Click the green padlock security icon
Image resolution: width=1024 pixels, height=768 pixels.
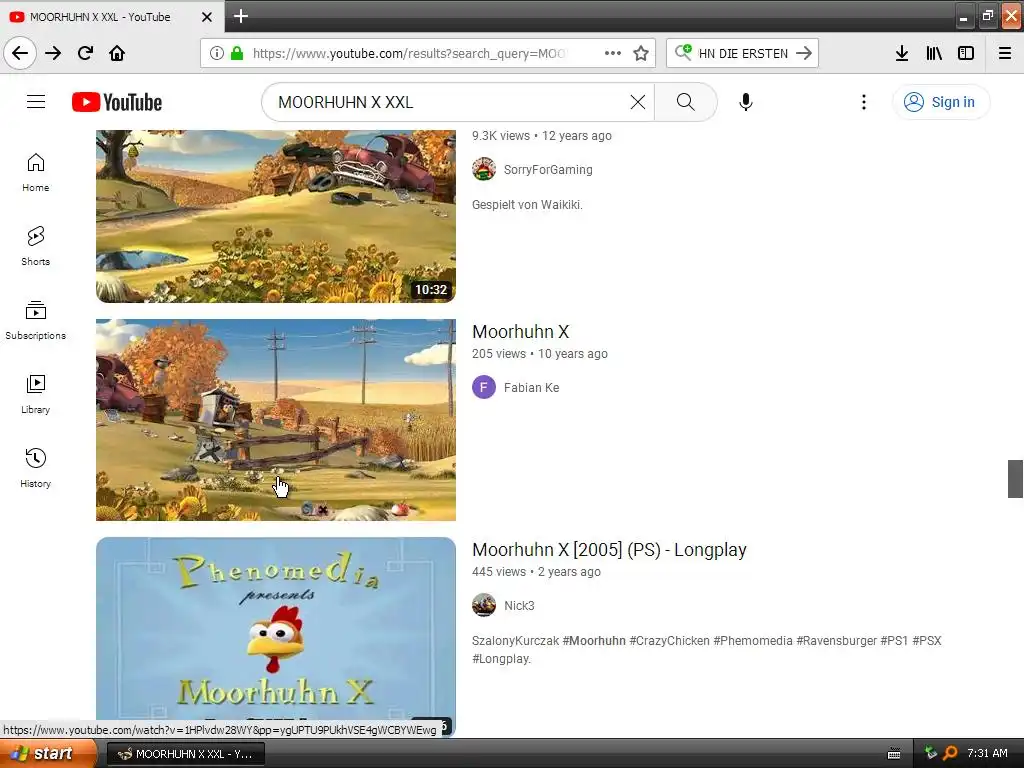(x=237, y=53)
